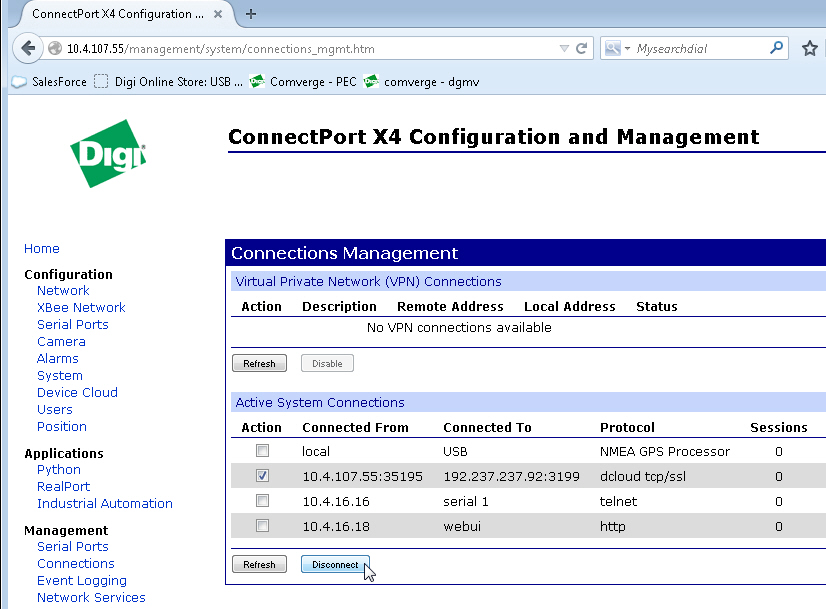Click the browser back arrow button

27,48
